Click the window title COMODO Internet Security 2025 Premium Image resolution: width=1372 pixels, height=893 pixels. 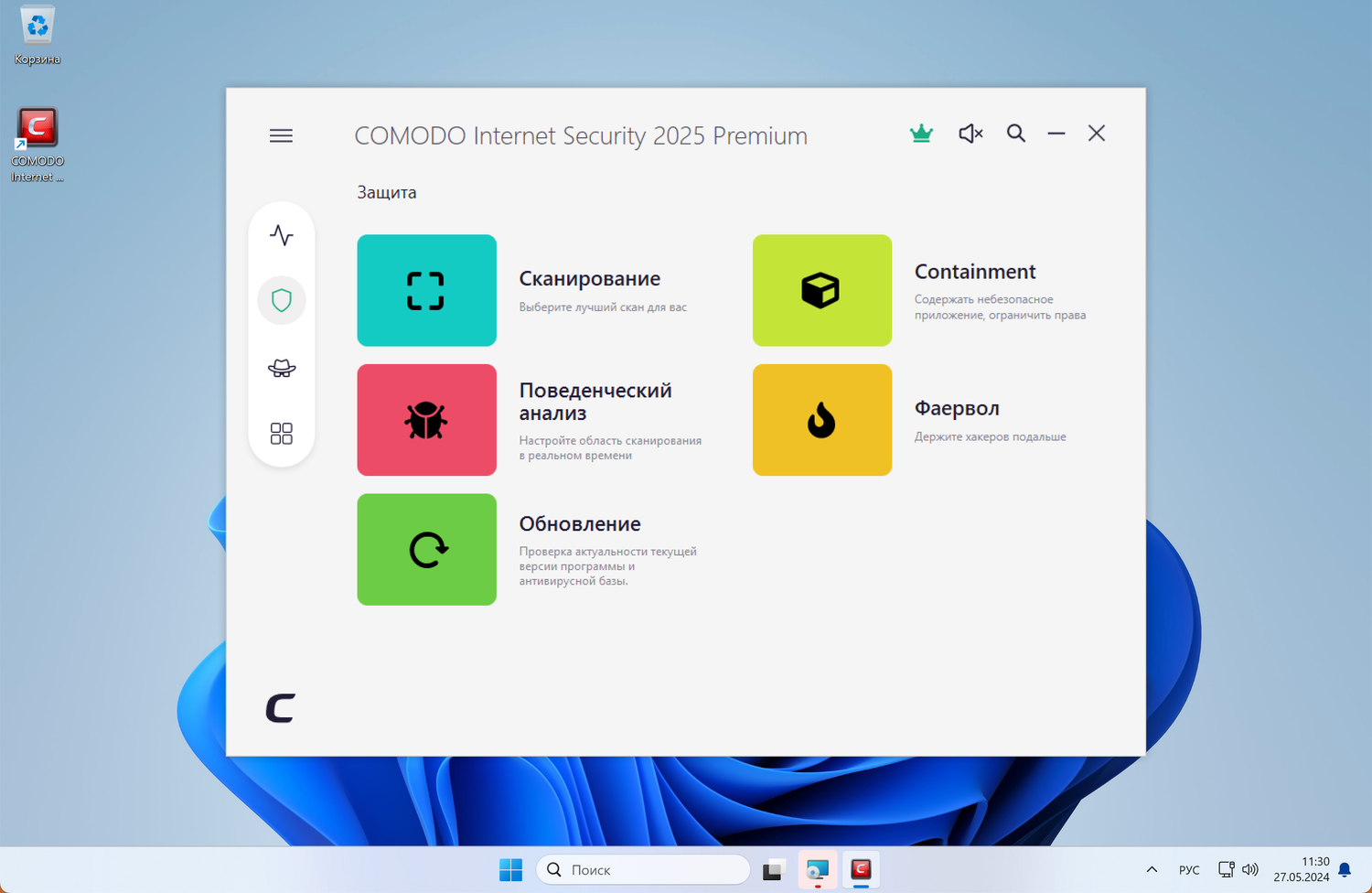[x=581, y=136]
